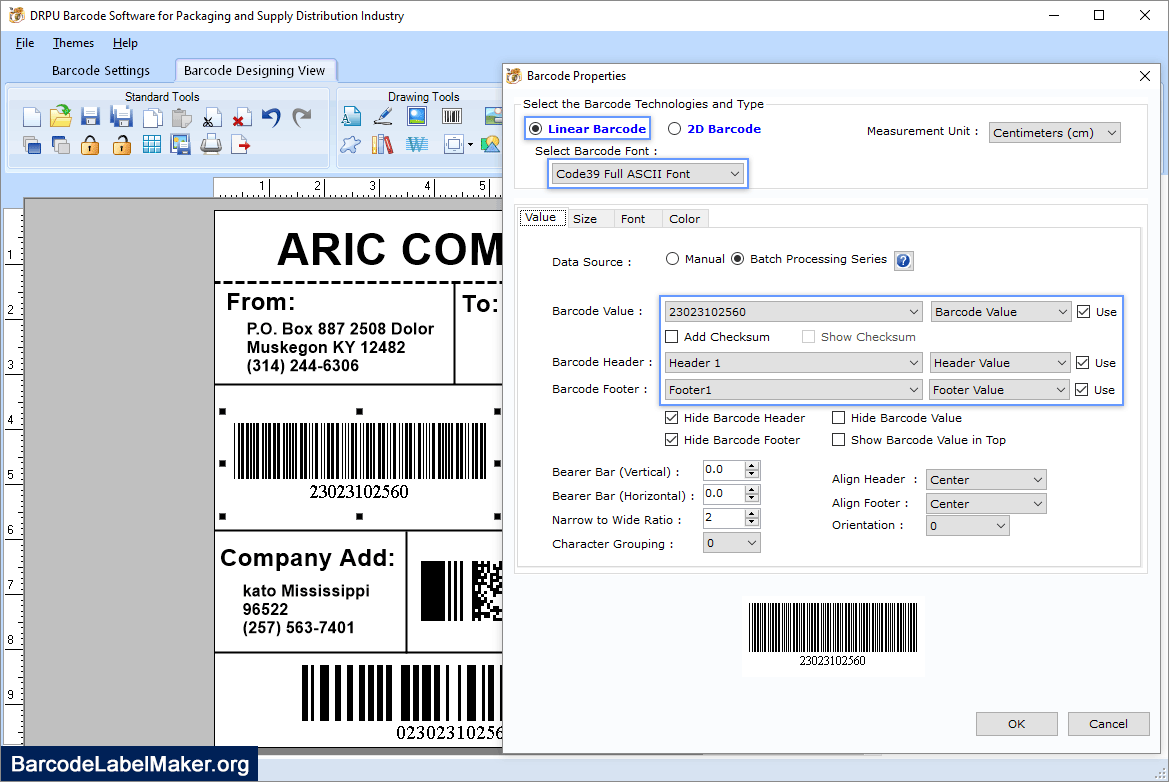This screenshot has width=1169, height=782.
Task: Expand the Footer1 dropdown
Action: click(793, 390)
